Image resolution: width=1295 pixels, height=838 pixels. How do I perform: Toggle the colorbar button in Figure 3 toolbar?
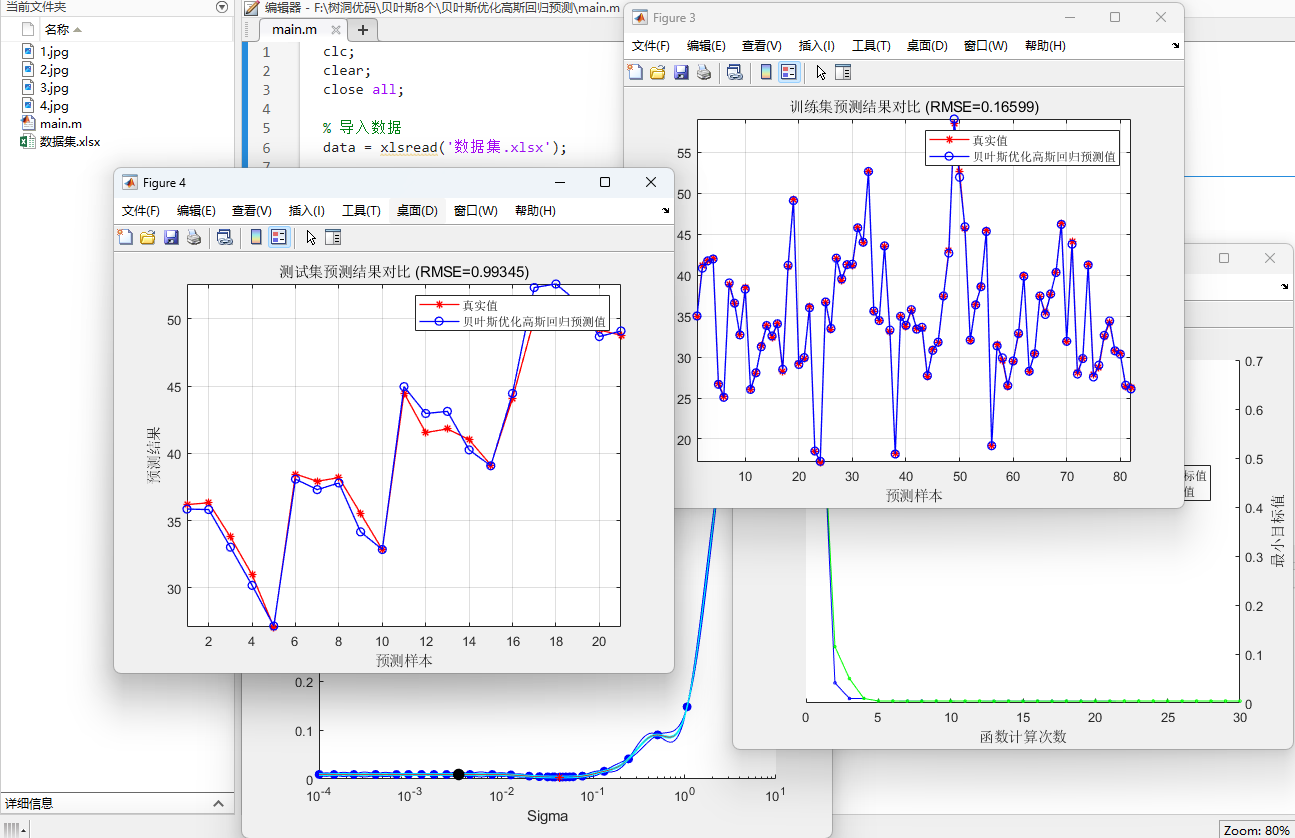764,72
